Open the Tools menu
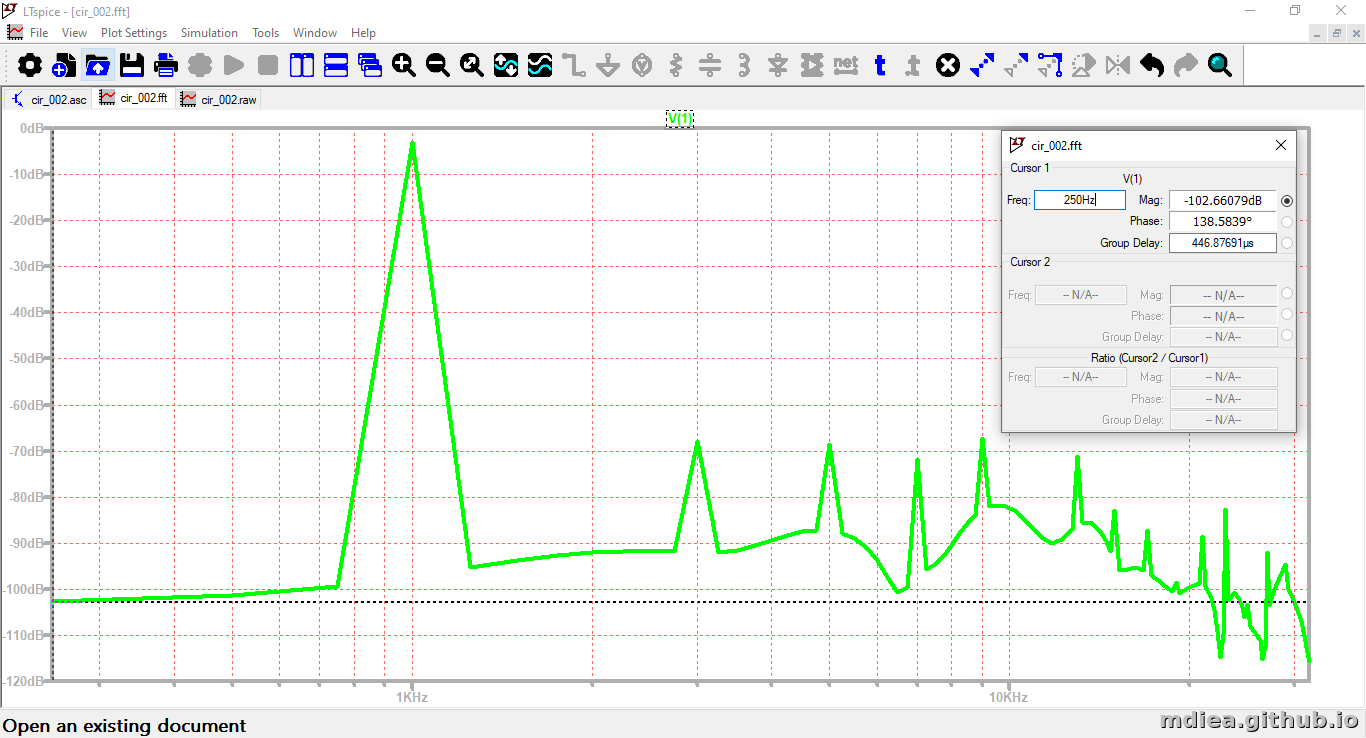The width and height of the screenshot is (1366, 738). tap(265, 33)
